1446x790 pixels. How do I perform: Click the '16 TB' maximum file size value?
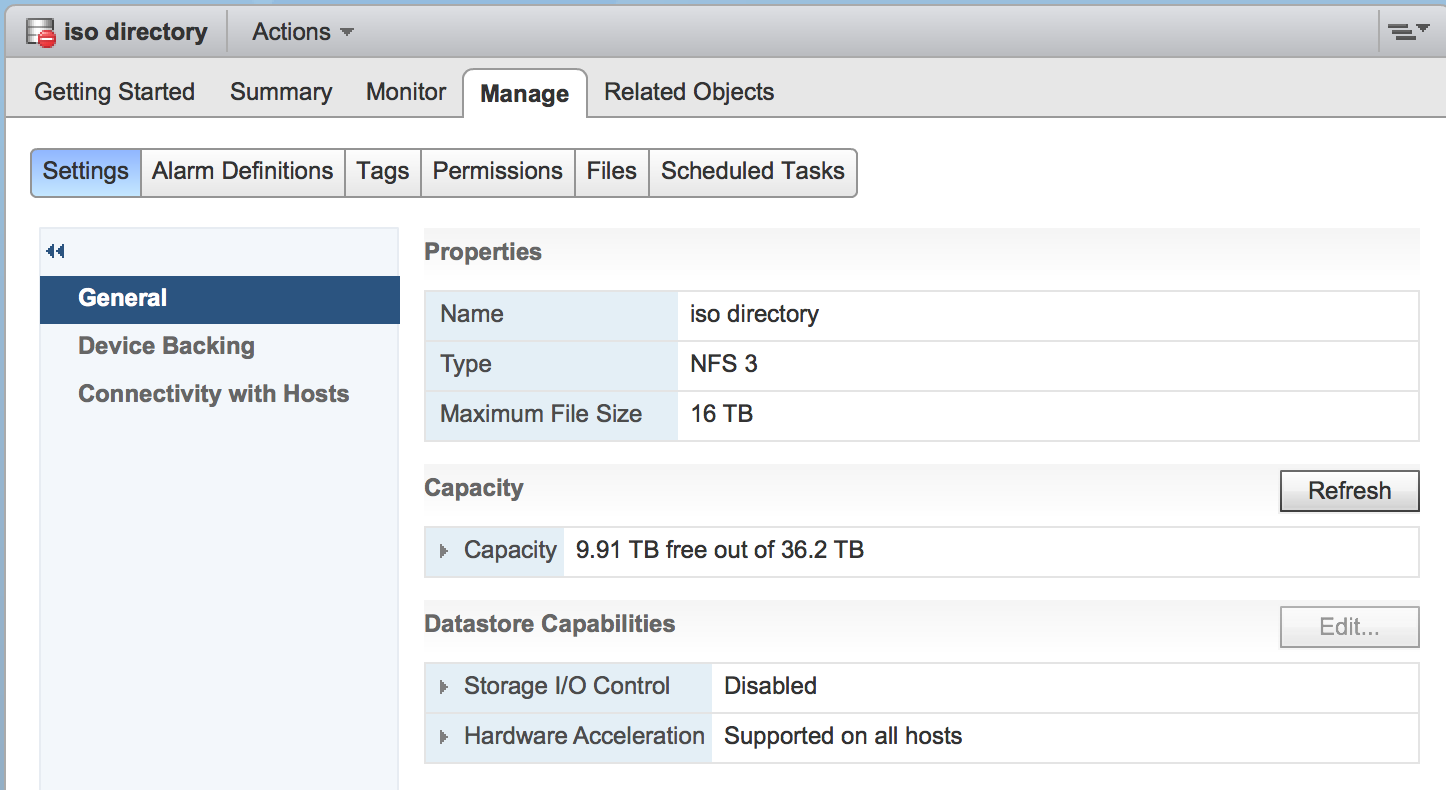(x=722, y=414)
